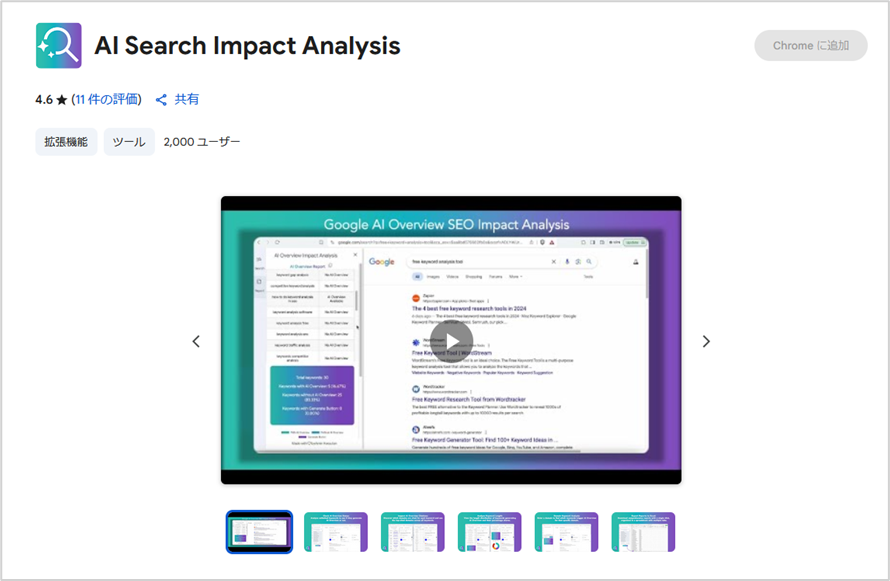The width and height of the screenshot is (890, 581).
Task: Click the AI Search Impact Analysis title
Action: click(x=247, y=46)
